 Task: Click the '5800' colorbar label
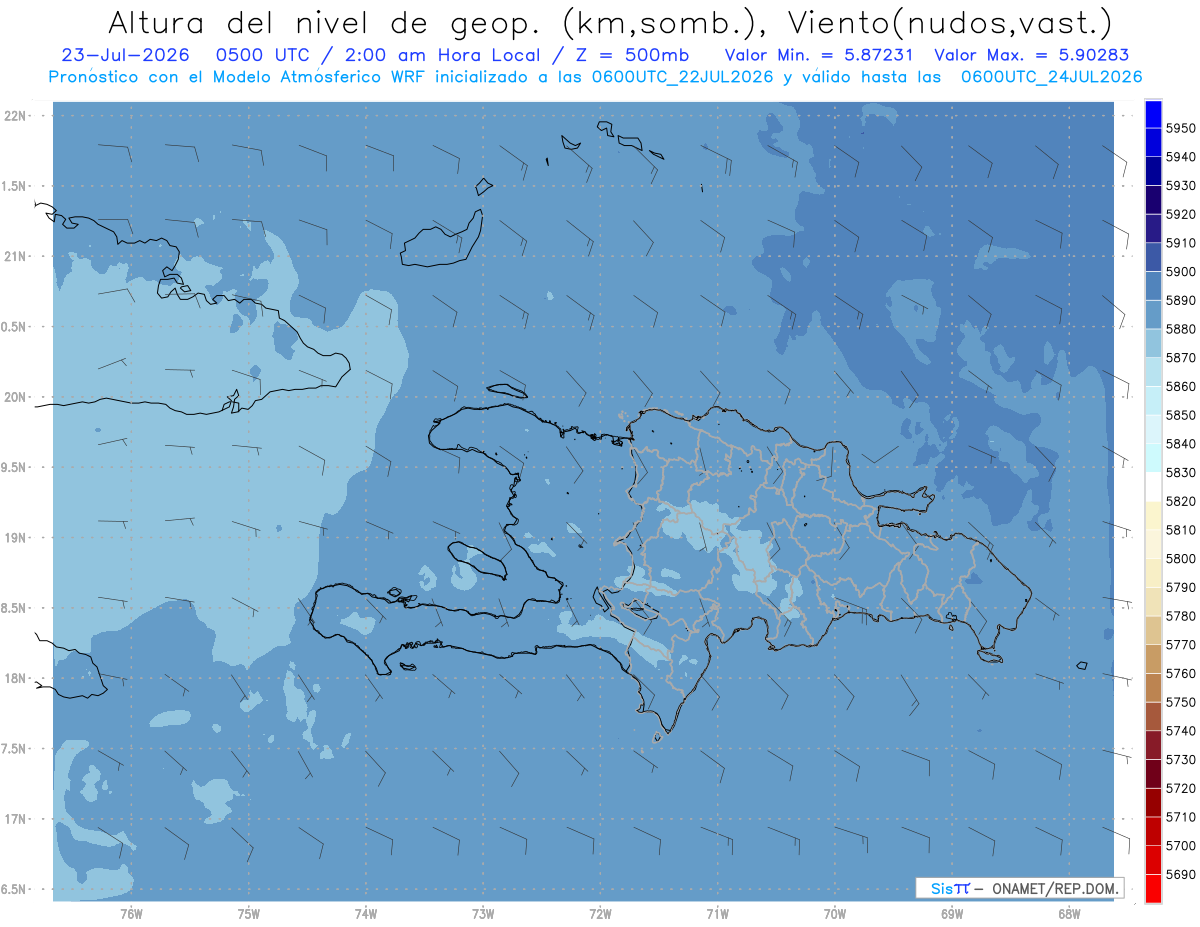(x=1180, y=558)
